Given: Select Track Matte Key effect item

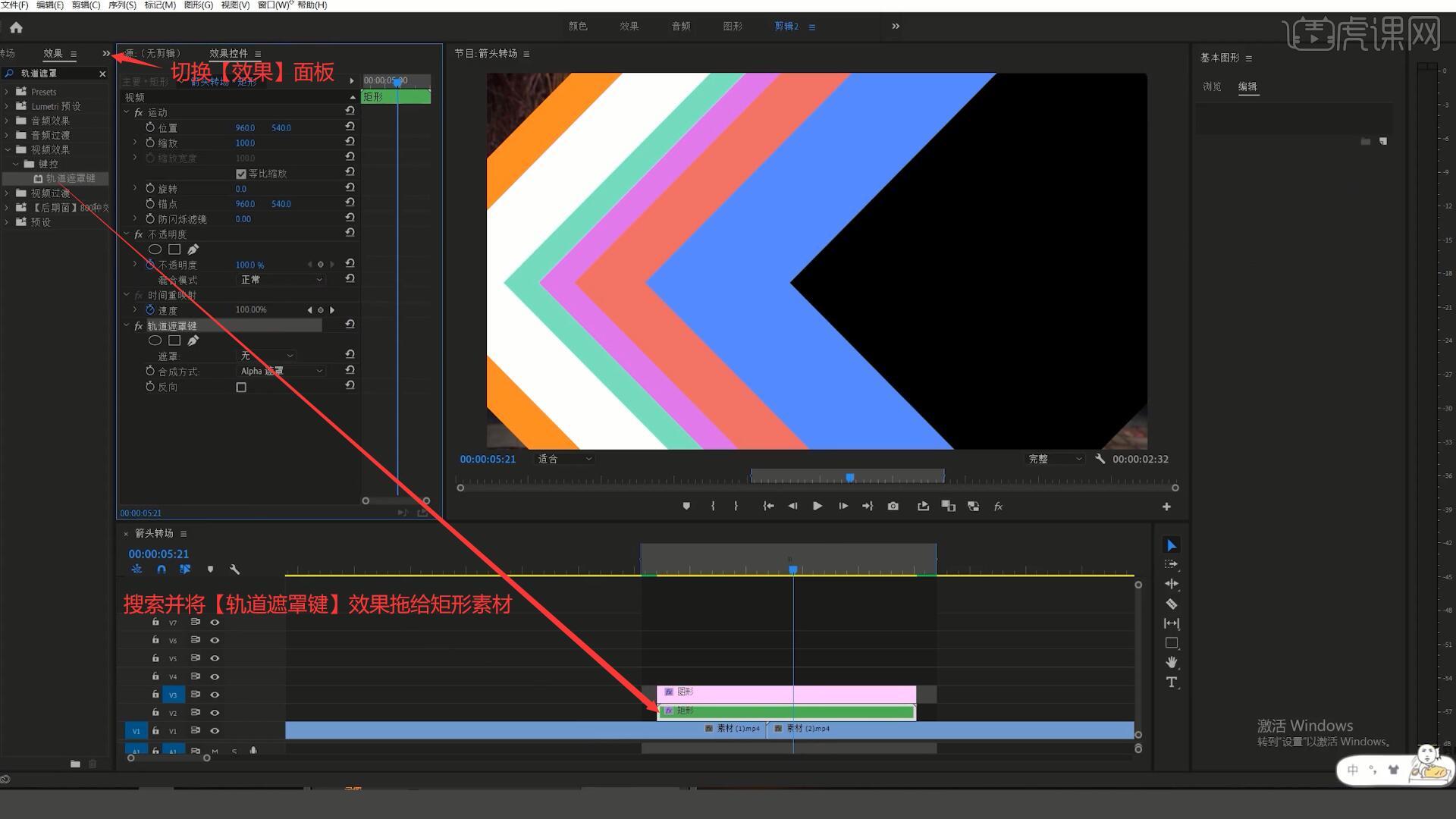Looking at the screenshot, I should pyautogui.click(x=70, y=179).
